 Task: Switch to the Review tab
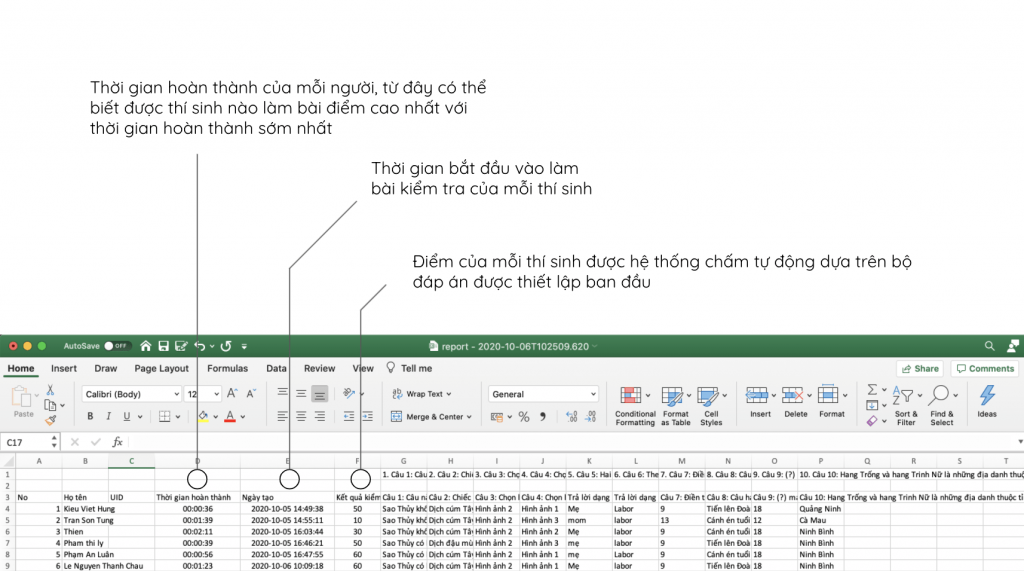[319, 368]
